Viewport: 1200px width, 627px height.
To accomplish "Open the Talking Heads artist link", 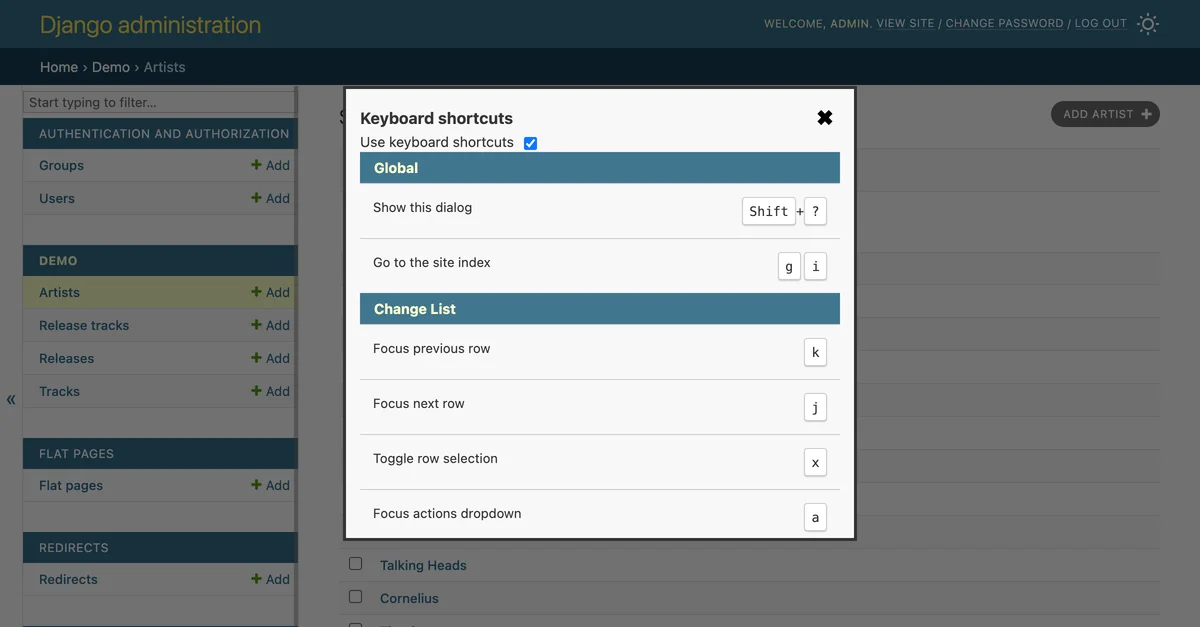I will (x=423, y=565).
